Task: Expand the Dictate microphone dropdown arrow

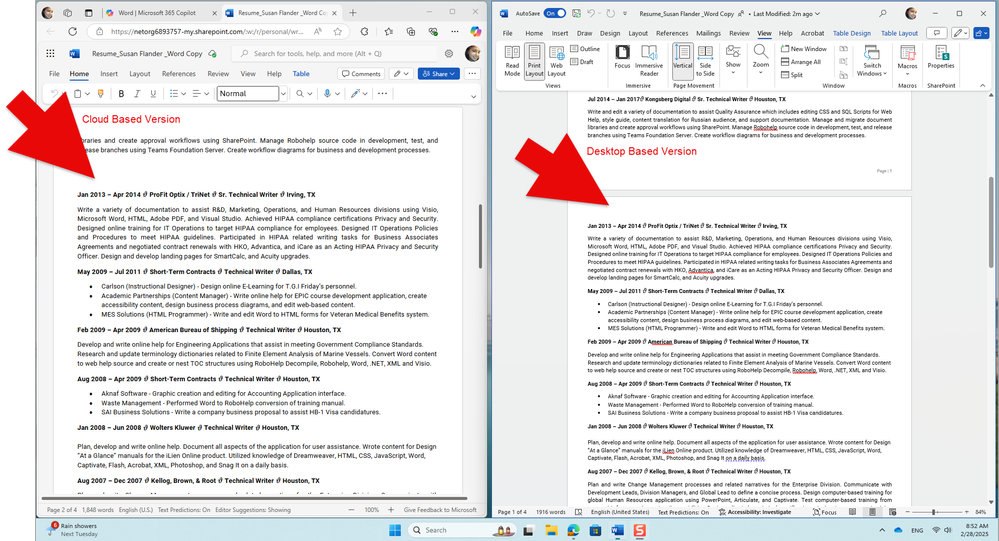Action: (337, 94)
